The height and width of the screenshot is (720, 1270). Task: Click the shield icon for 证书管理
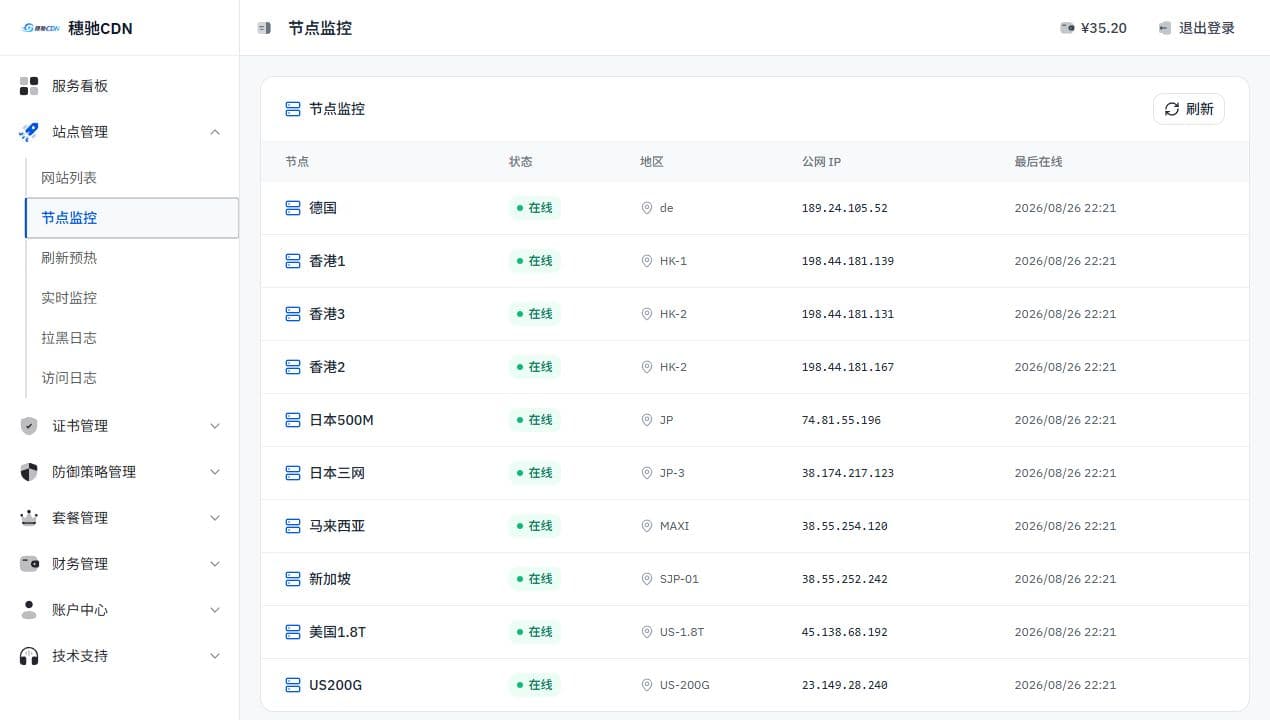tap(29, 426)
